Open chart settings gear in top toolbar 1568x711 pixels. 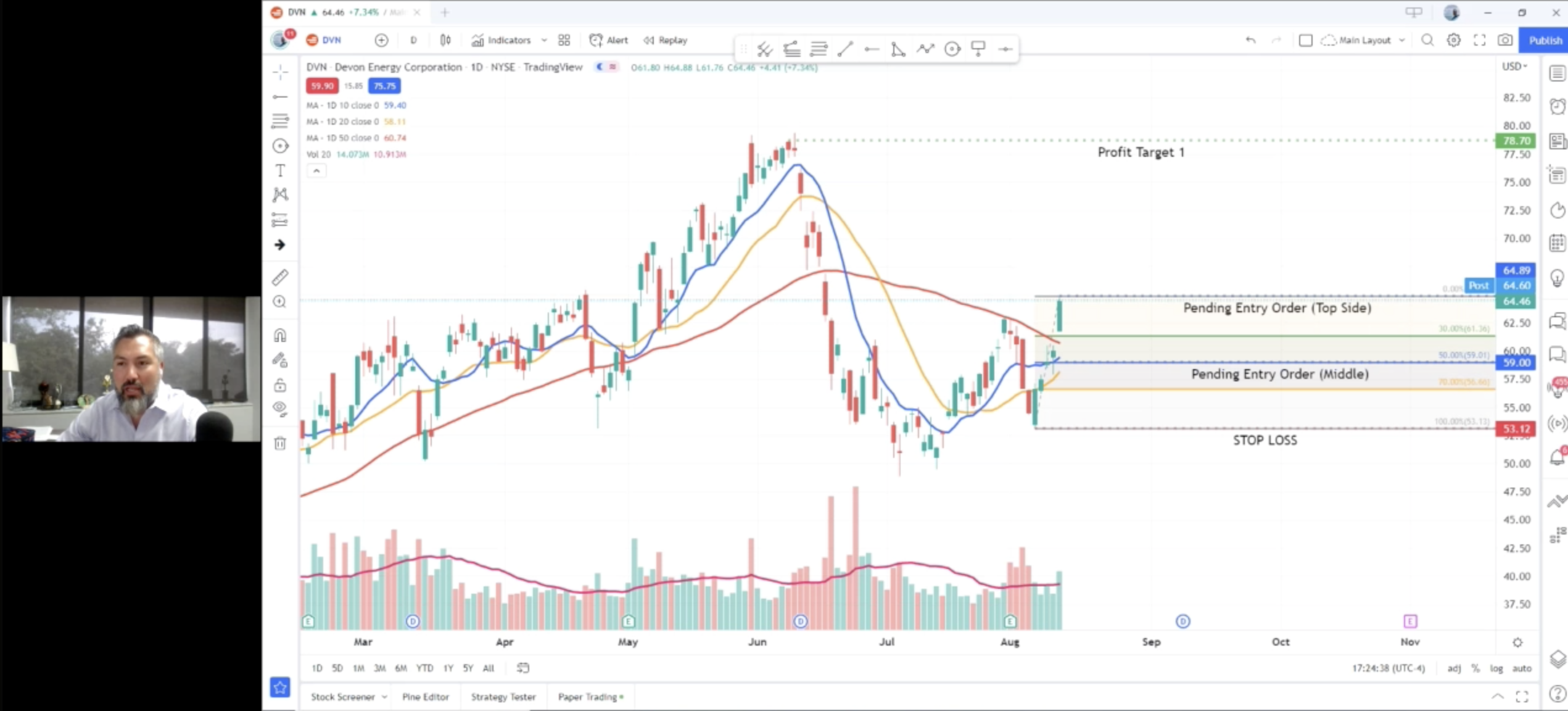pos(1454,40)
